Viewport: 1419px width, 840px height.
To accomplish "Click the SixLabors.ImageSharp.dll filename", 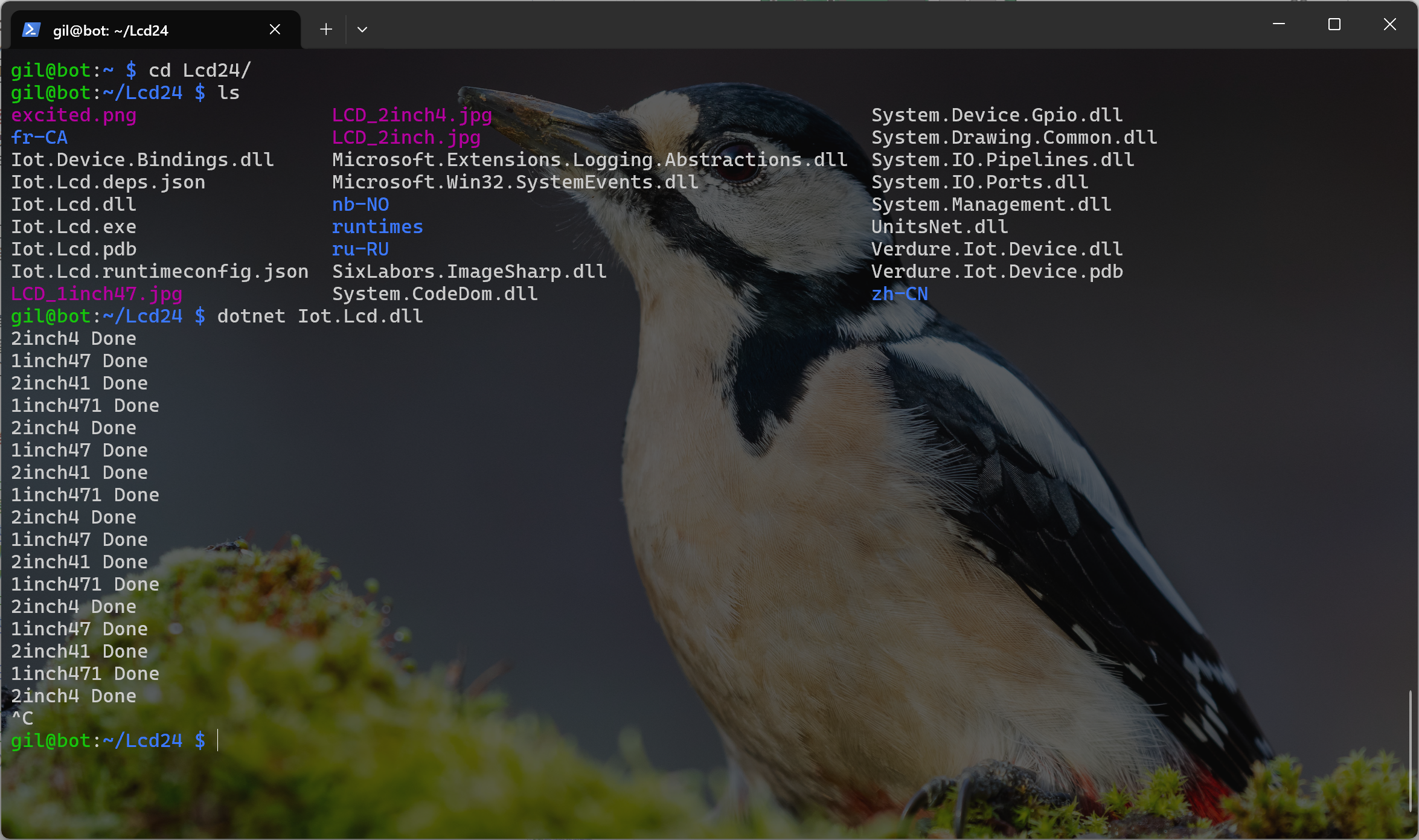I will point(469,271).
